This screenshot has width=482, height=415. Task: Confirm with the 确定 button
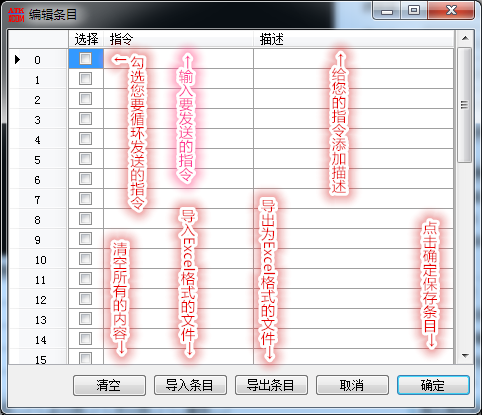433,385
